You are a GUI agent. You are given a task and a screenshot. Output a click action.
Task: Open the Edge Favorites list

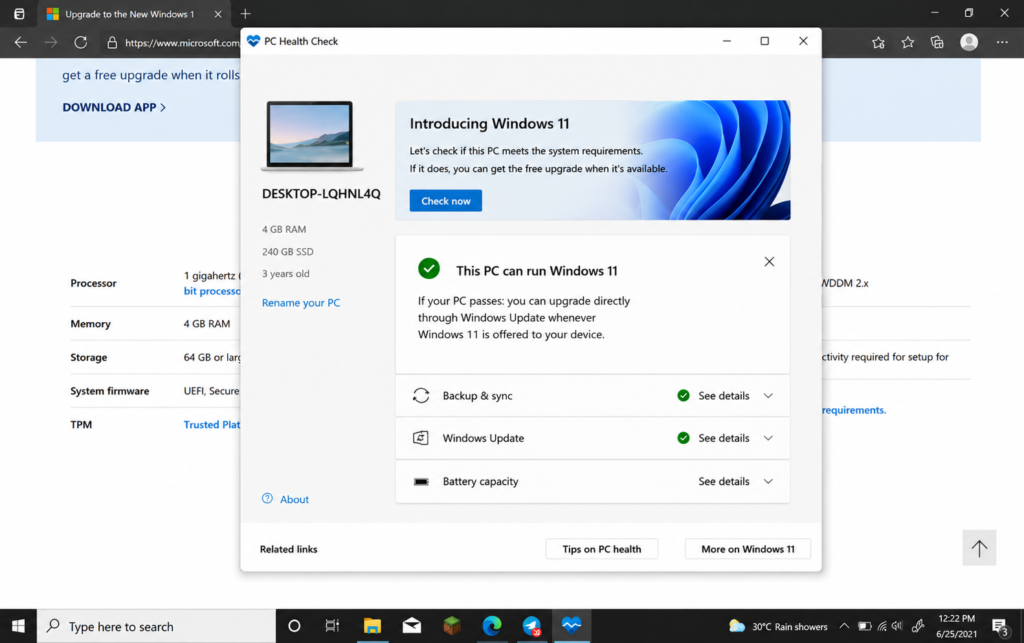(908, 42)
